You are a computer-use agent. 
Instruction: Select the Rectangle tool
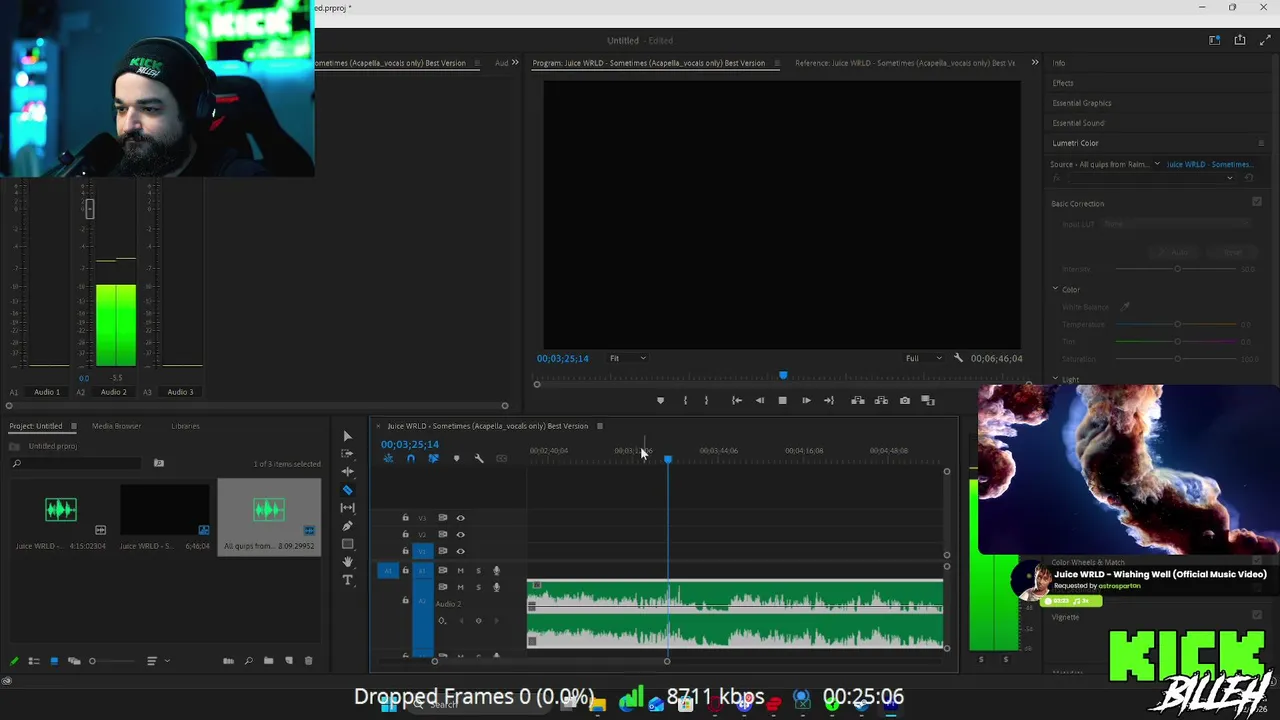click(x=347, y=544)
